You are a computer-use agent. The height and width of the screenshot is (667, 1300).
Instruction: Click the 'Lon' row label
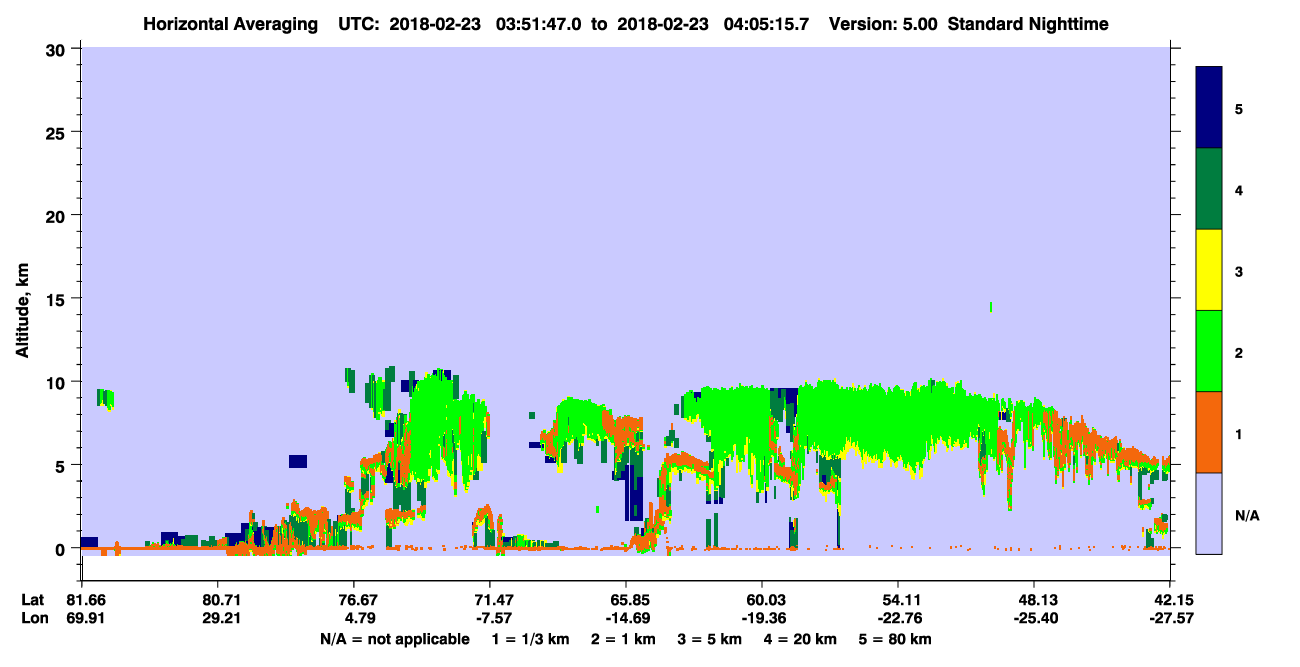(33, 619)
